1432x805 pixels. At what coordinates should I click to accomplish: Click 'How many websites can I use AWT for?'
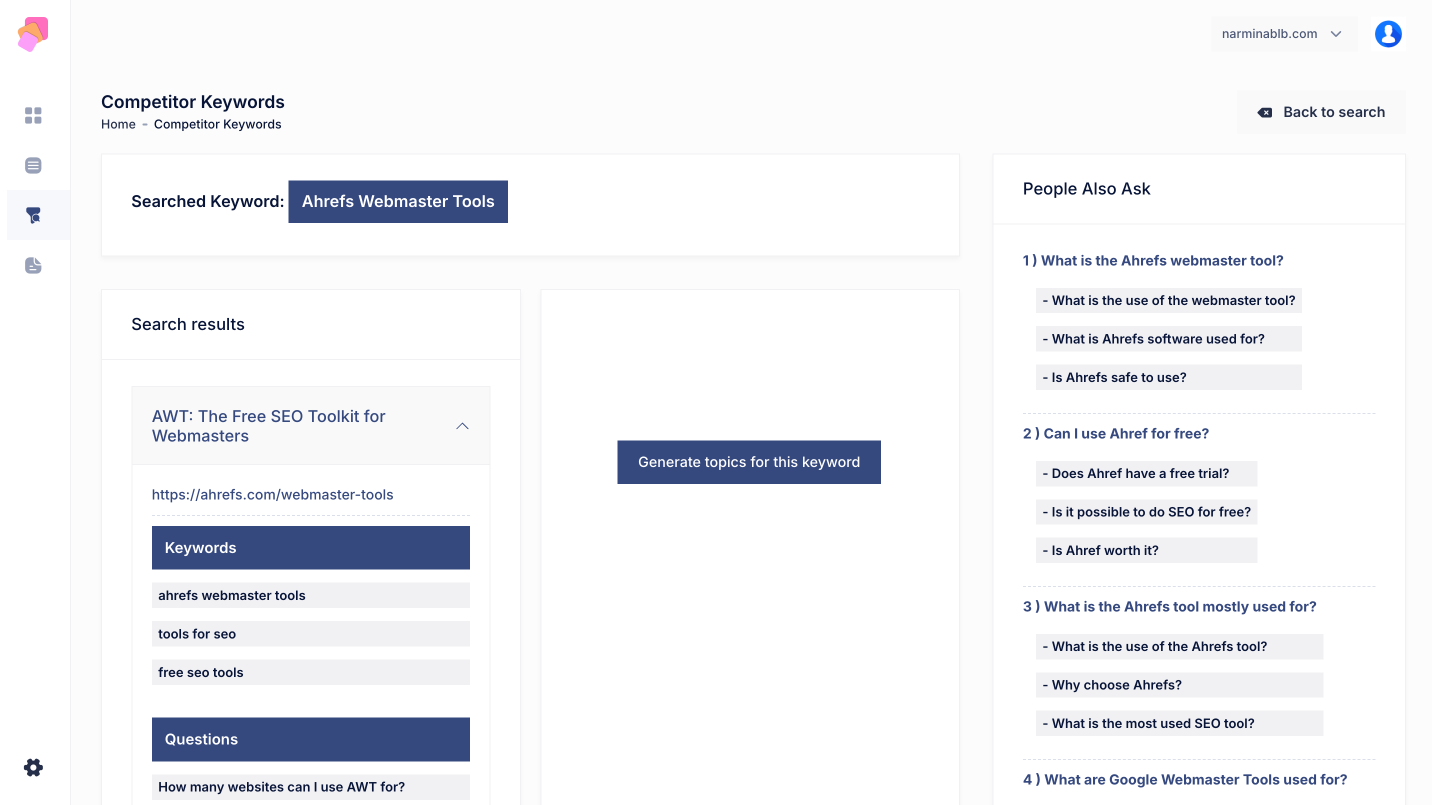pos(311,787)
